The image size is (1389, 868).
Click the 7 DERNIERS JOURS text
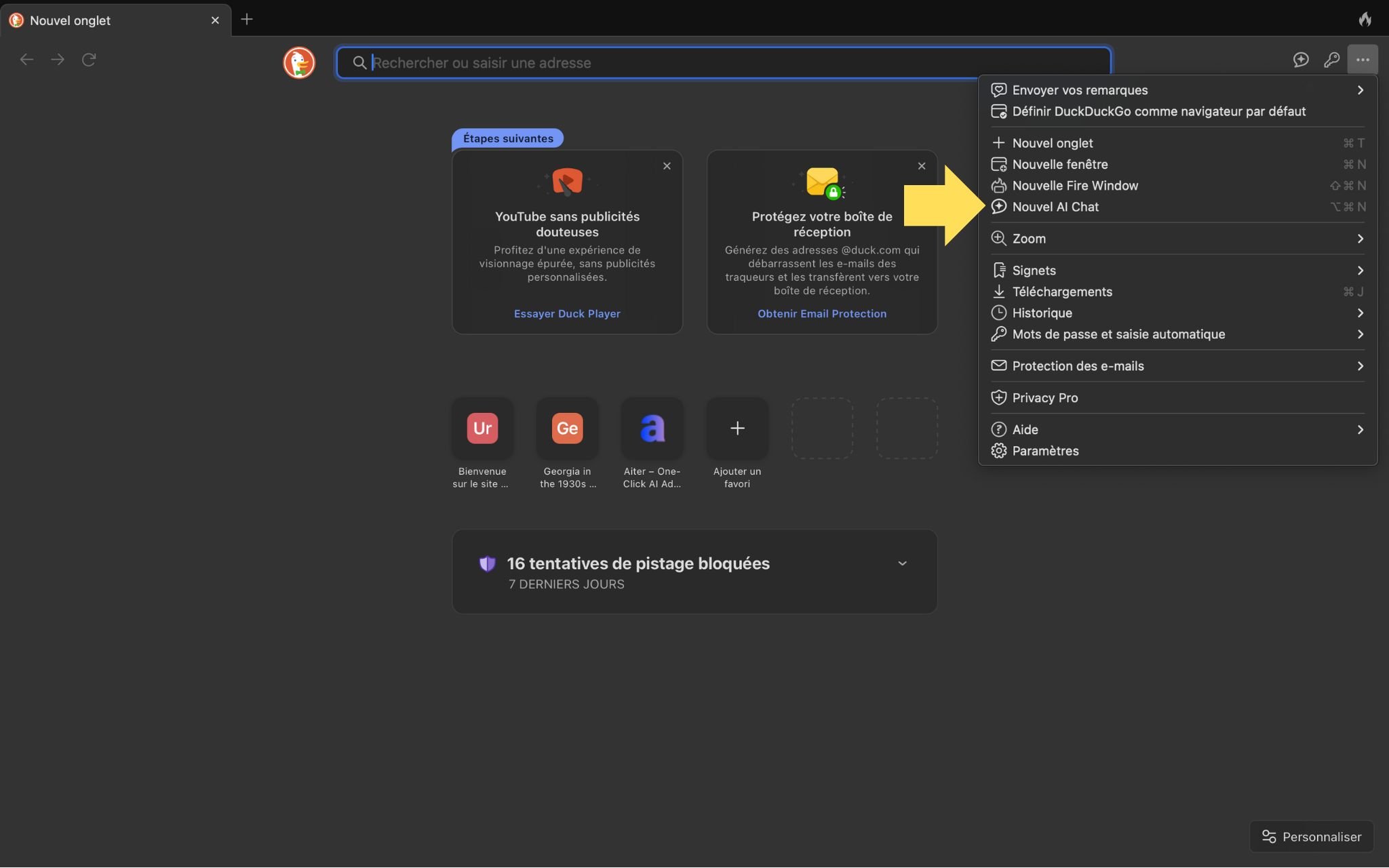(x=566, y=585)
